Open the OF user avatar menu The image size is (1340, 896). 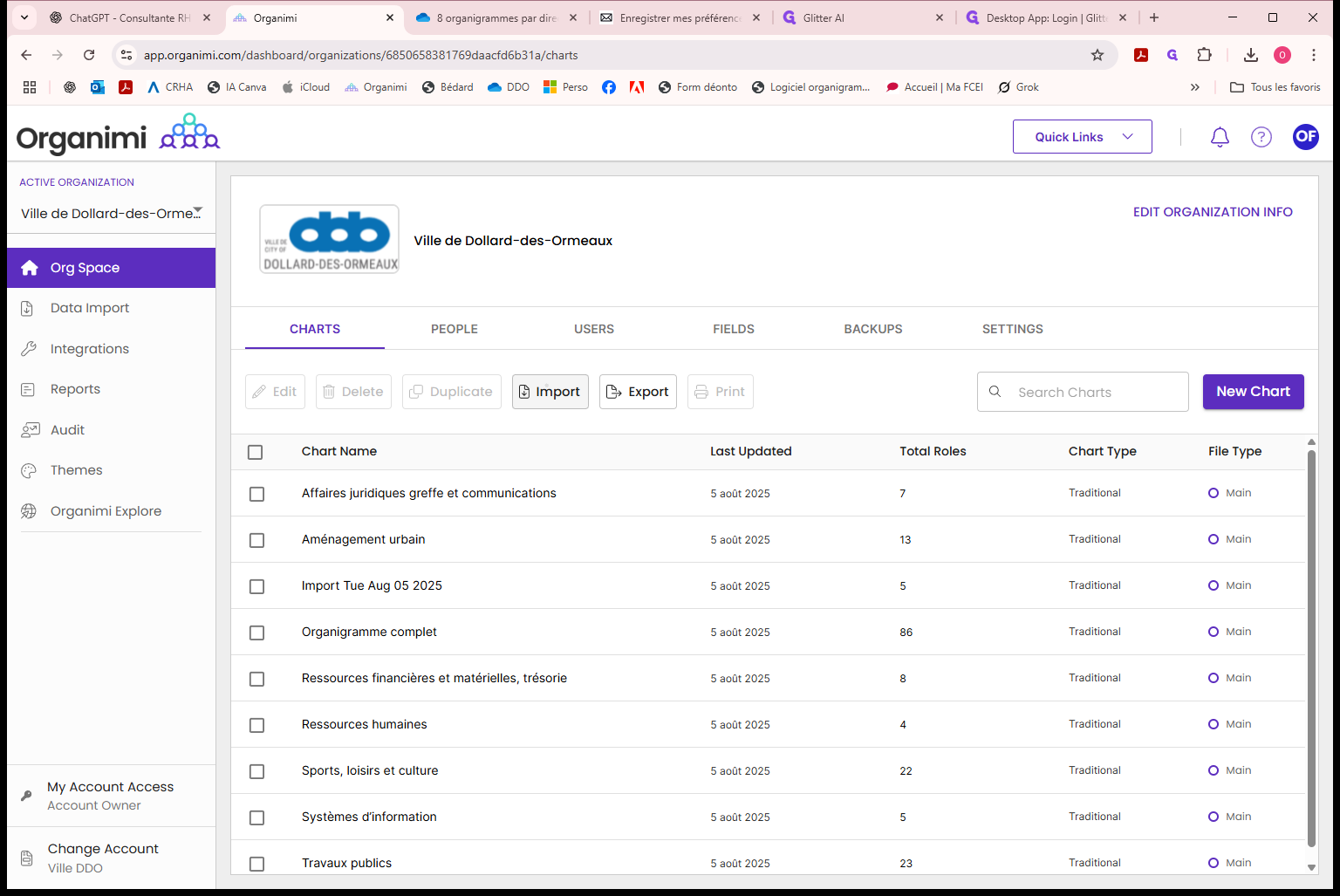[1306, 136]
